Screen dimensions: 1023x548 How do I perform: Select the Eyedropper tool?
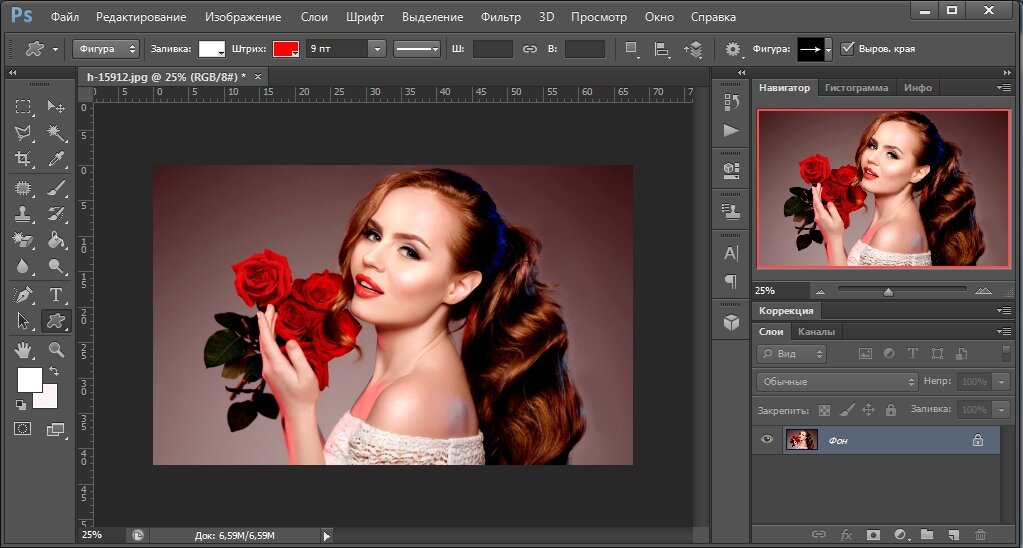click(x=56, y=159)
